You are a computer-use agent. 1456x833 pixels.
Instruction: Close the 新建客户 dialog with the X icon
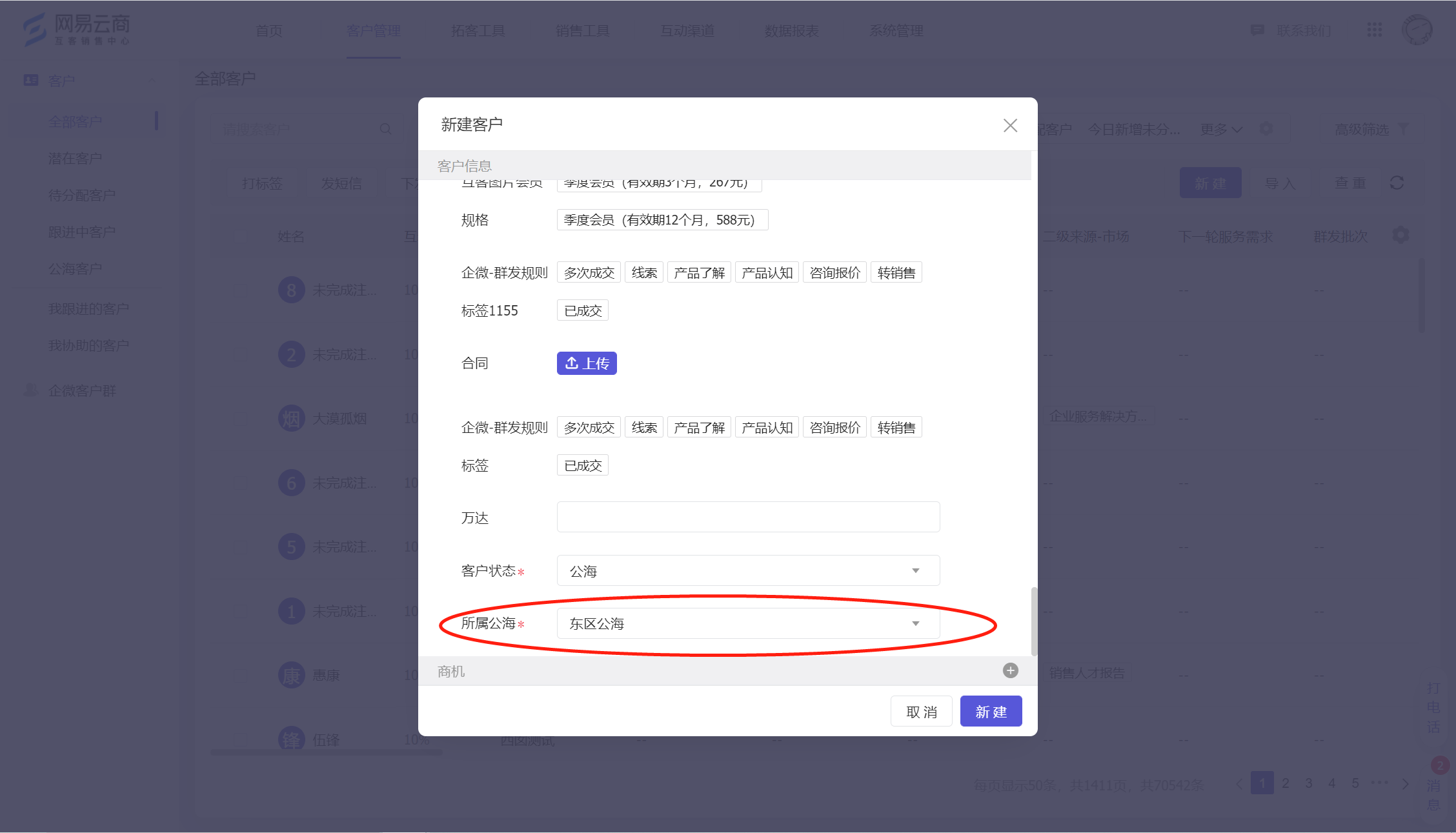point(1010,125)
